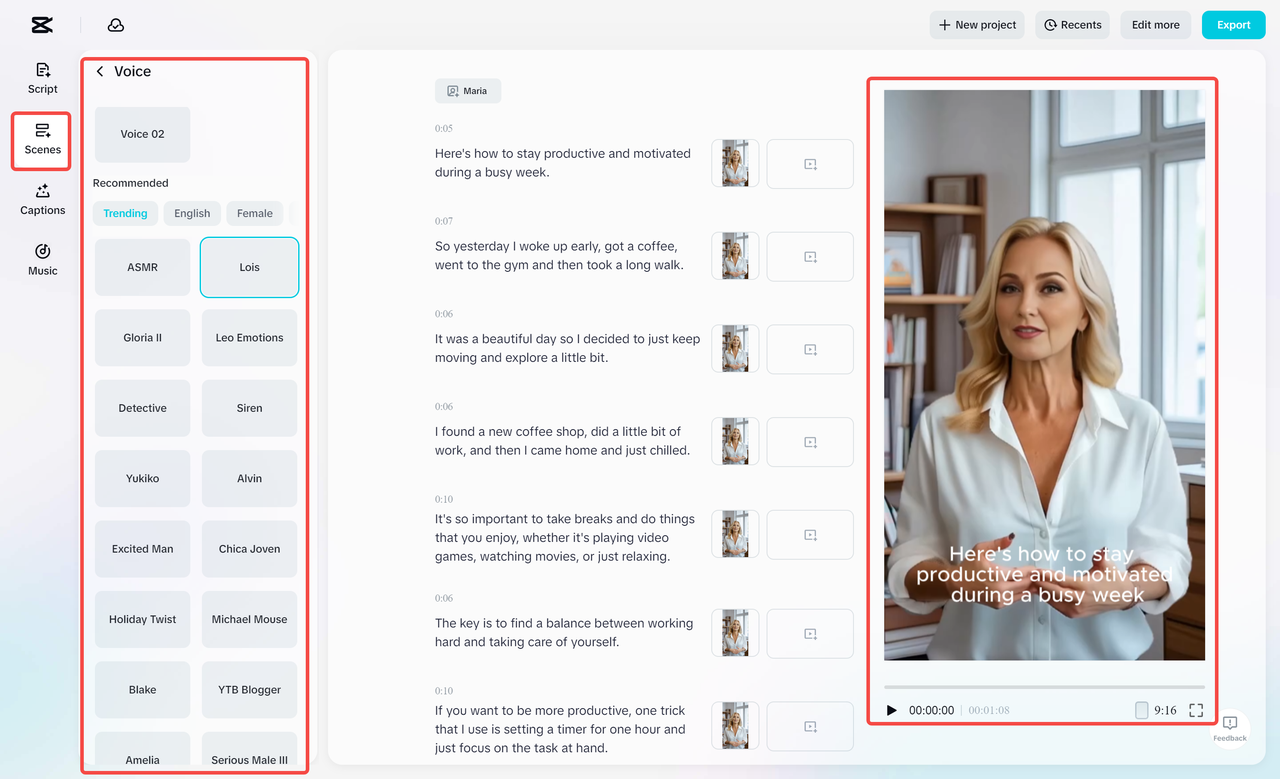Viewport: 1280px width, 779px height.
Task: Apply the Amelia voice
Action: (x=142, y=751)
